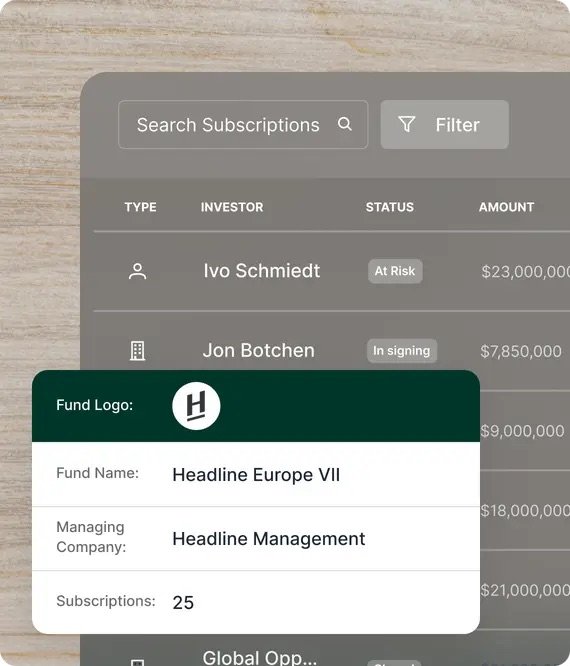Click the $23,000,000 amount

525,272
